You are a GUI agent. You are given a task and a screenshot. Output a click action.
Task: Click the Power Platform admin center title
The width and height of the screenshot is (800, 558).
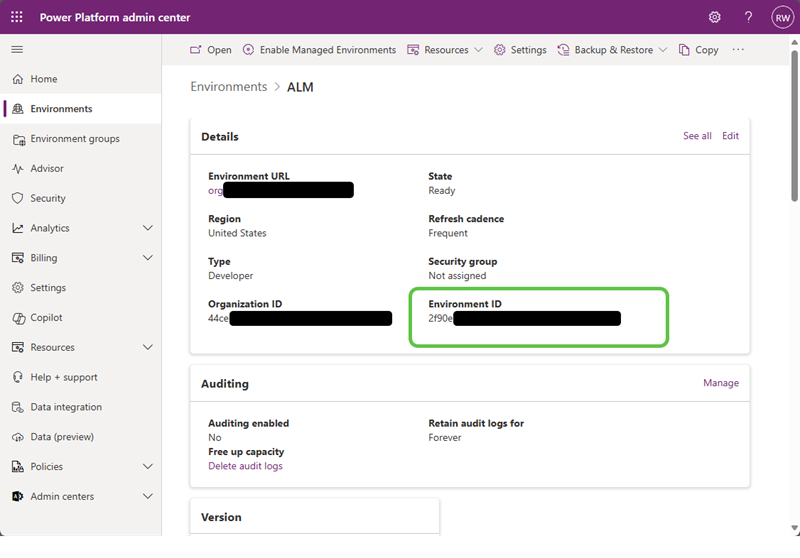pos(115,17)
